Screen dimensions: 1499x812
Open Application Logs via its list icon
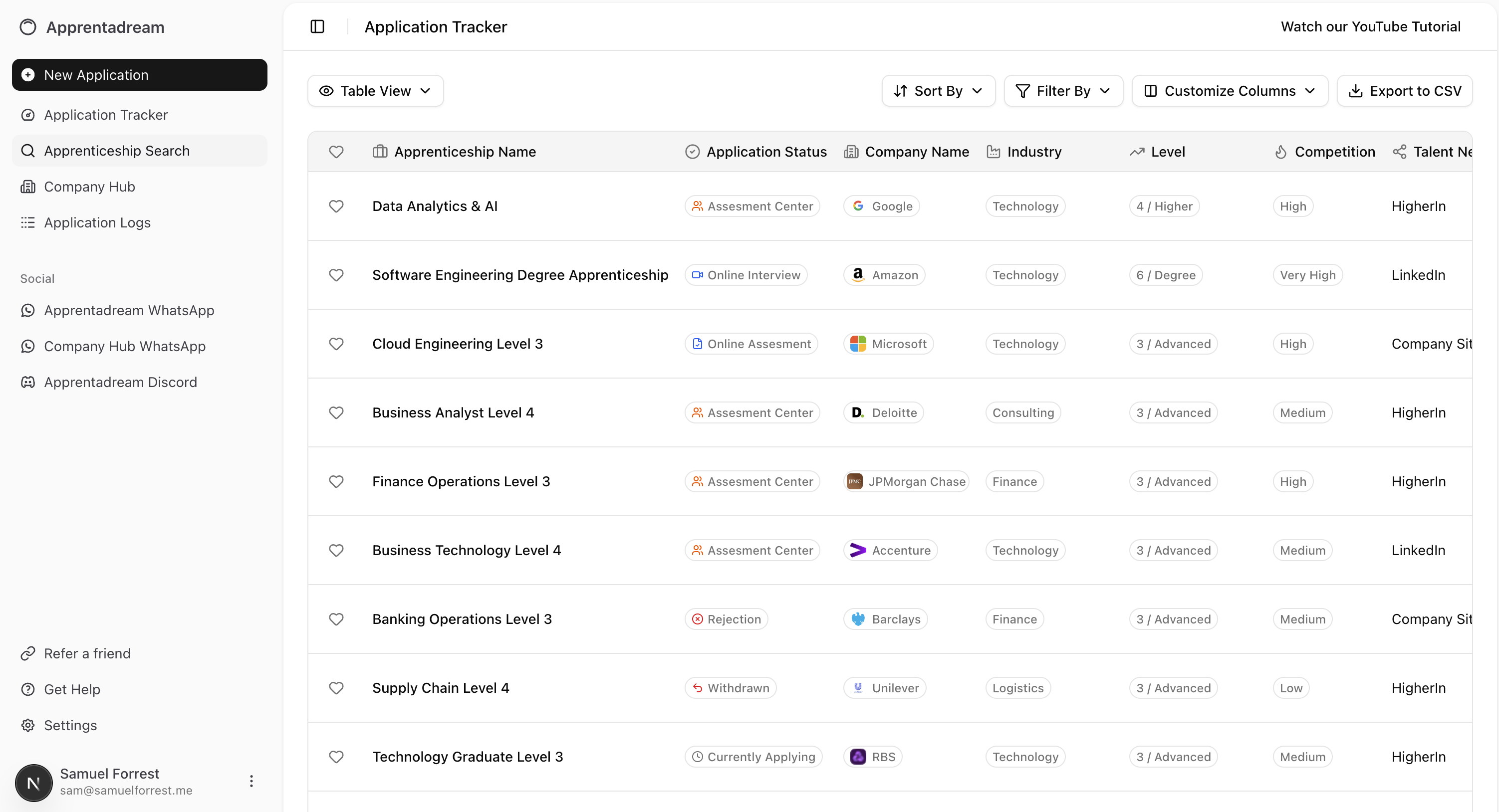coord(28,222)
